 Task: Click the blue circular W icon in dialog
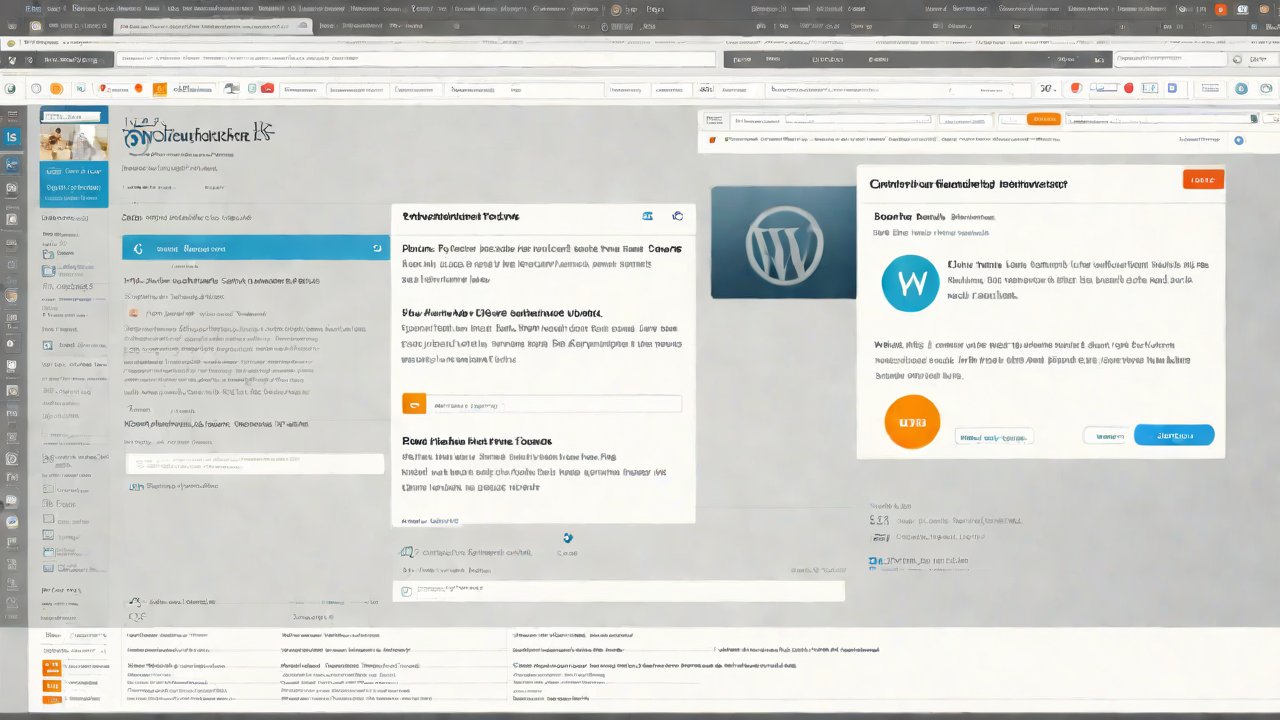pyautogui.click(x=911, y=282)
